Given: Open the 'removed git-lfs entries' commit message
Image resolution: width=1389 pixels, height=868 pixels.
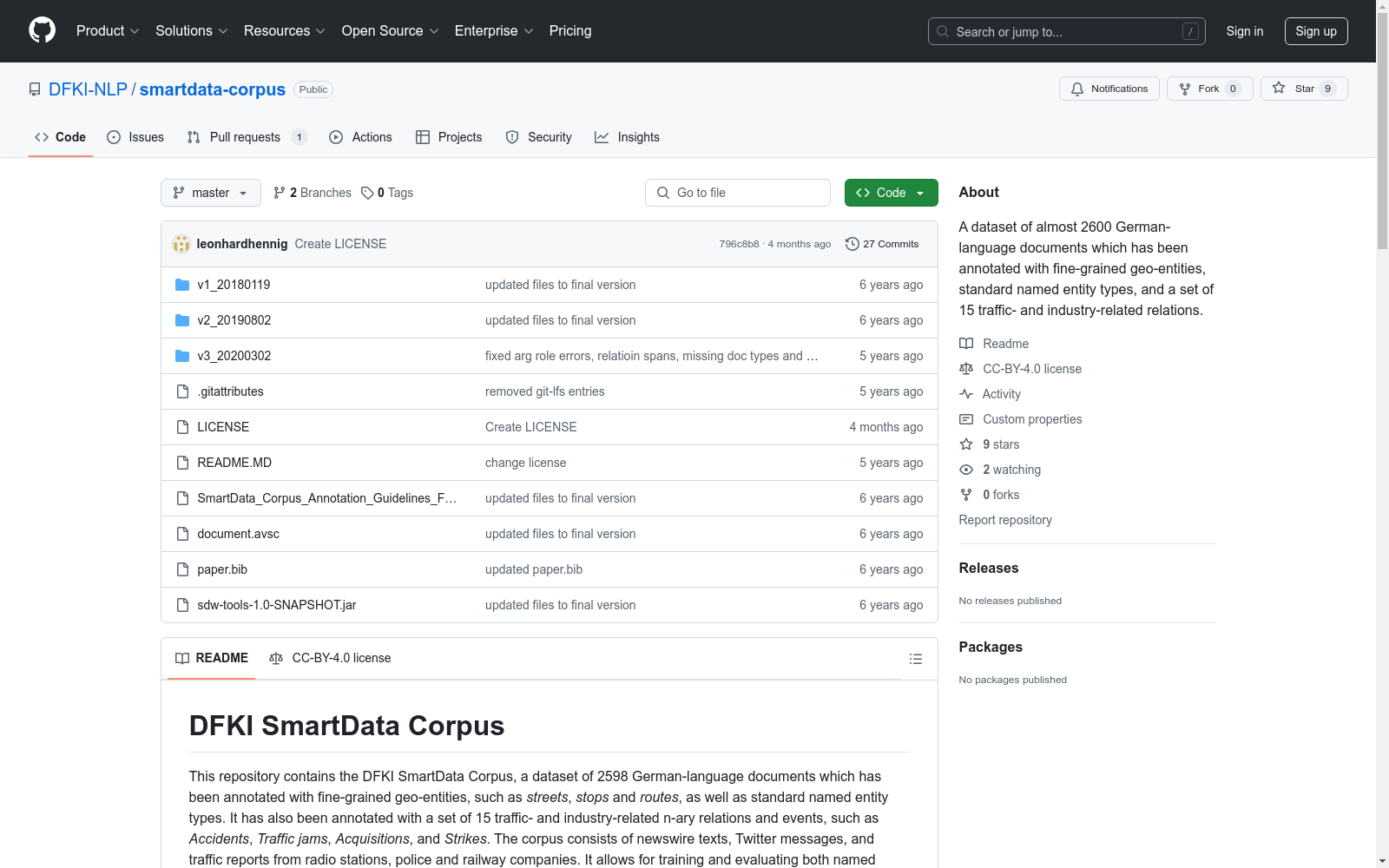Looking at the screenshot, I should pyautogui.click(x=545, y=391).
